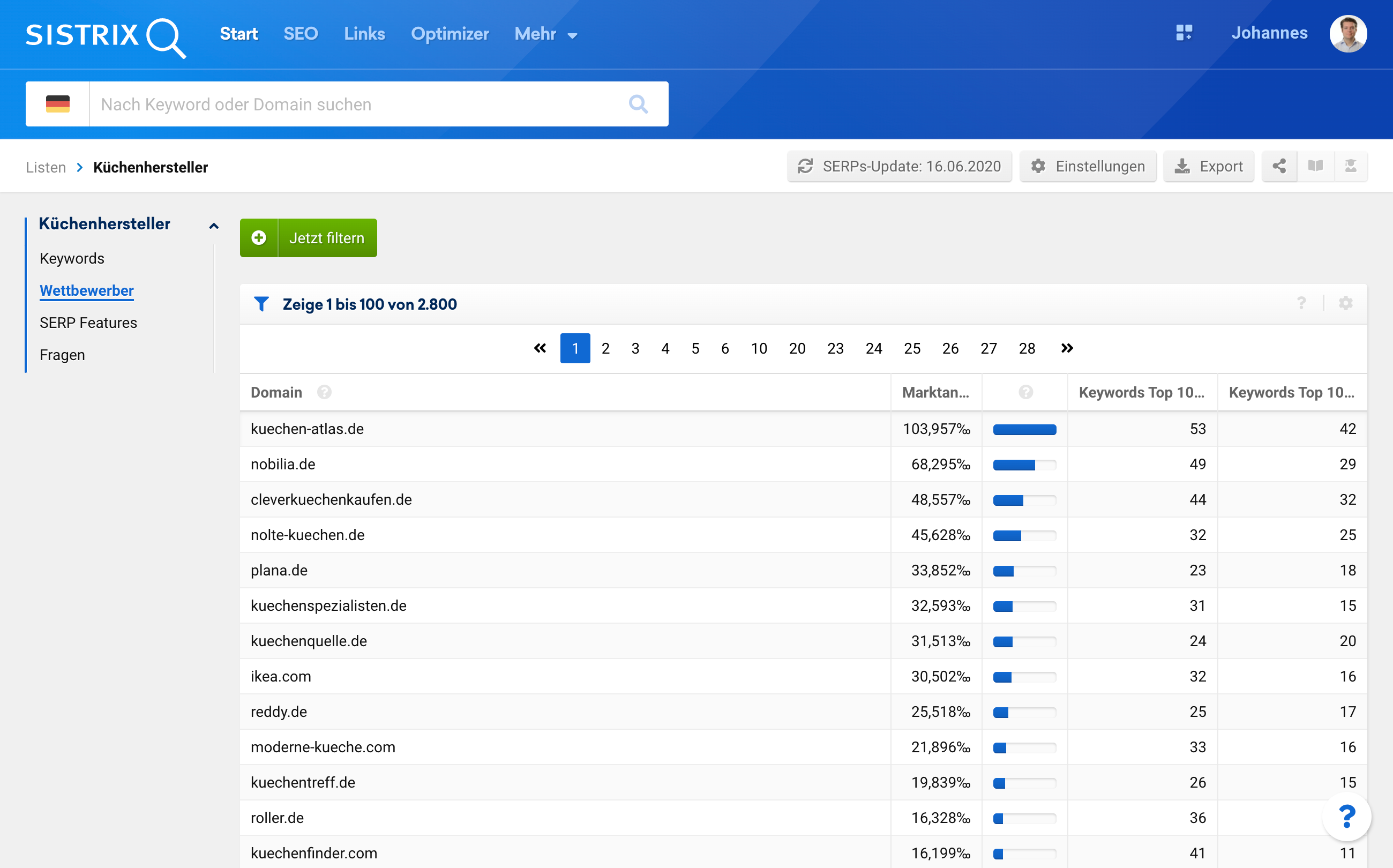The width and height of the screenshot is (1393, 868).
Task: Click market share bar for kuechen-atlas.de
Action: coord(1024,429)
